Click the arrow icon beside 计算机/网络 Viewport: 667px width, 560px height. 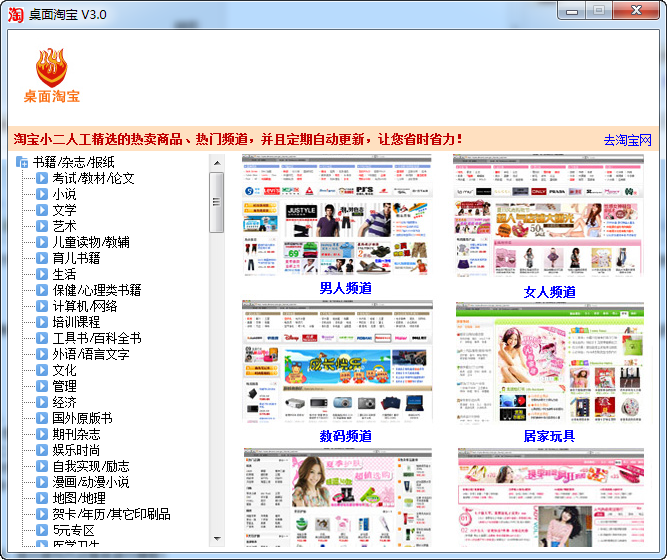pos(42,306)
